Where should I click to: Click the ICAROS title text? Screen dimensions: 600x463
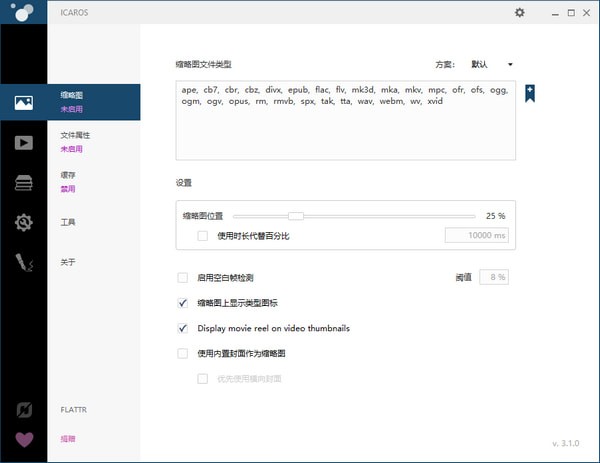pos(74,13)
